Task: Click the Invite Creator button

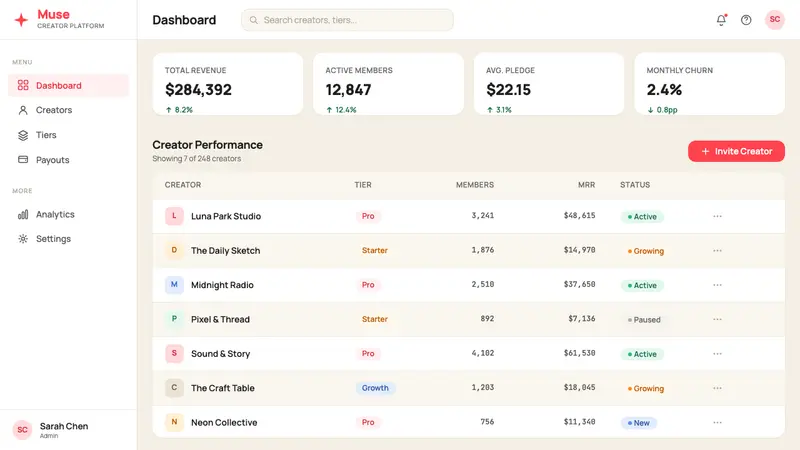Action: coord(736,151)
